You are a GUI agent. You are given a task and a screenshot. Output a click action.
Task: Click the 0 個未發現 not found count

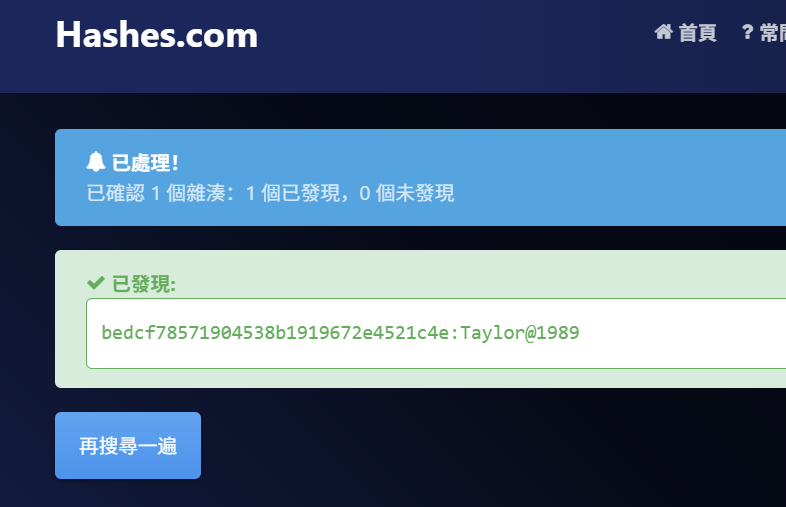(x=407, y=193)
